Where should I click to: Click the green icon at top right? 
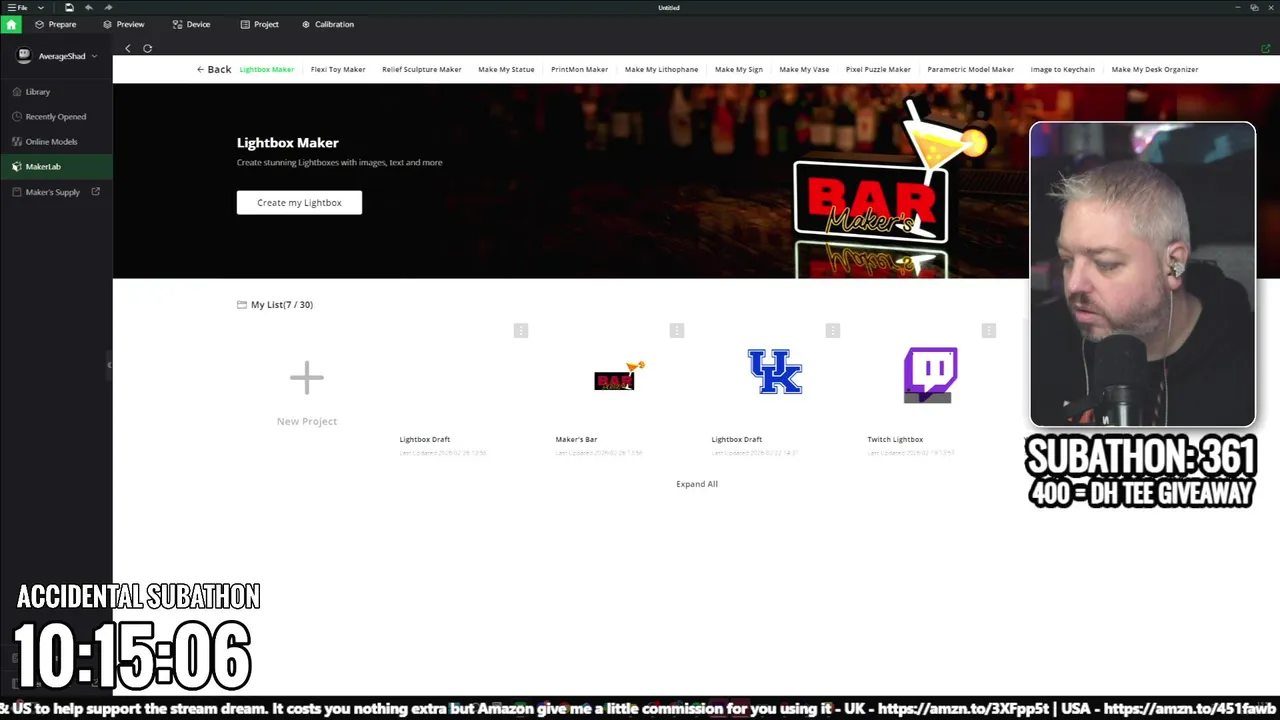(1266, 48)
